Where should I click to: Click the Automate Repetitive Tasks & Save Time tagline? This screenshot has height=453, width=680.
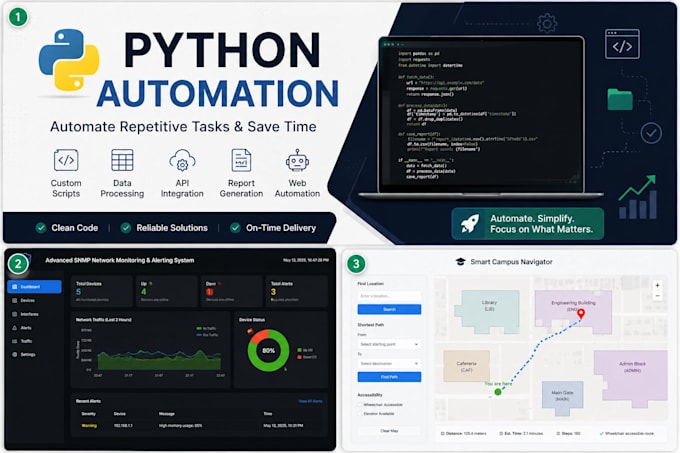[183, 127]
